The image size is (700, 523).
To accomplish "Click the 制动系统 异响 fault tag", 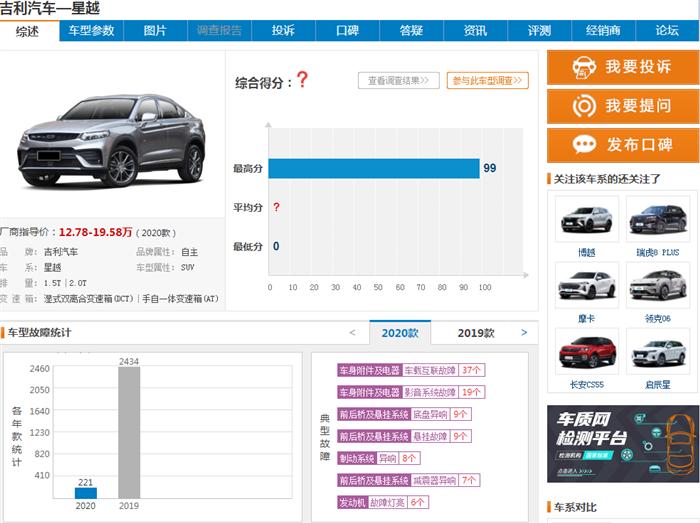I will click(379, 458).
